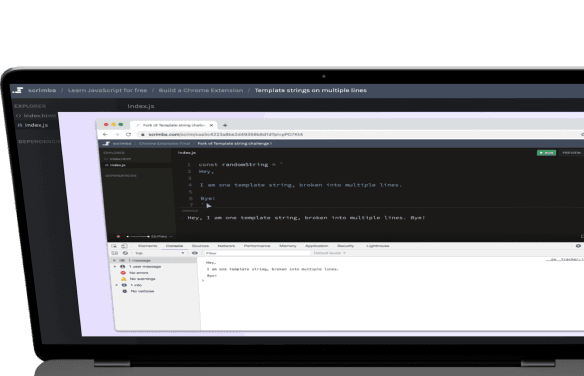Click the red error icon beside 'No errors'

pyautogui.click(x=123, y=273)
